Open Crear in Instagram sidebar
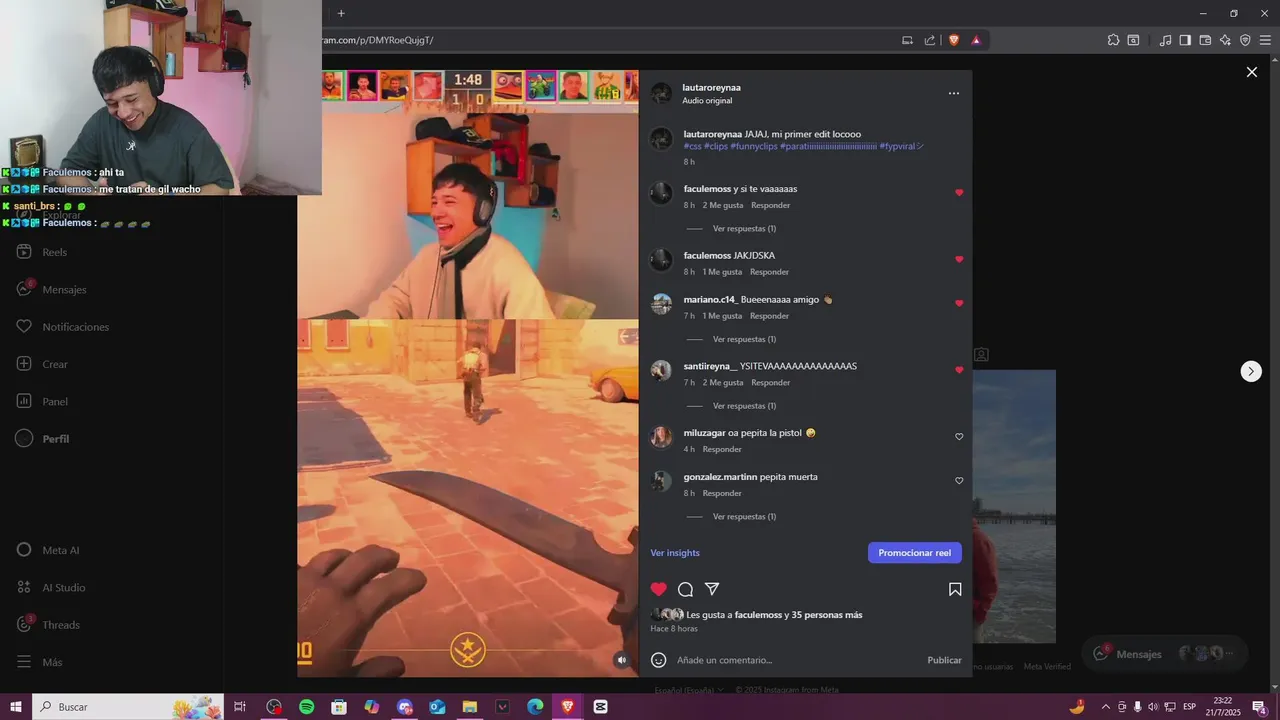 (42, 364)
